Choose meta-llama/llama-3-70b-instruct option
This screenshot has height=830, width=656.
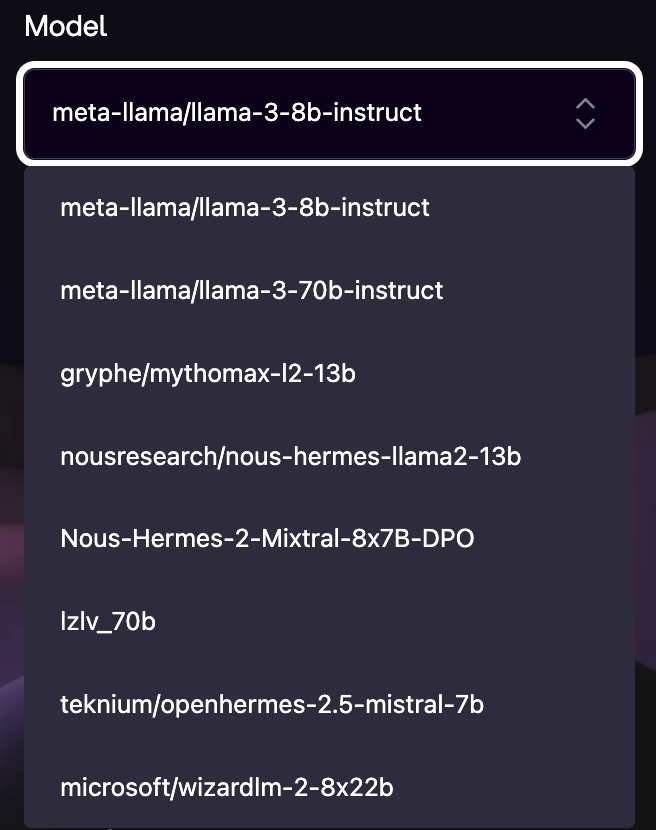[x=251, y=291]
